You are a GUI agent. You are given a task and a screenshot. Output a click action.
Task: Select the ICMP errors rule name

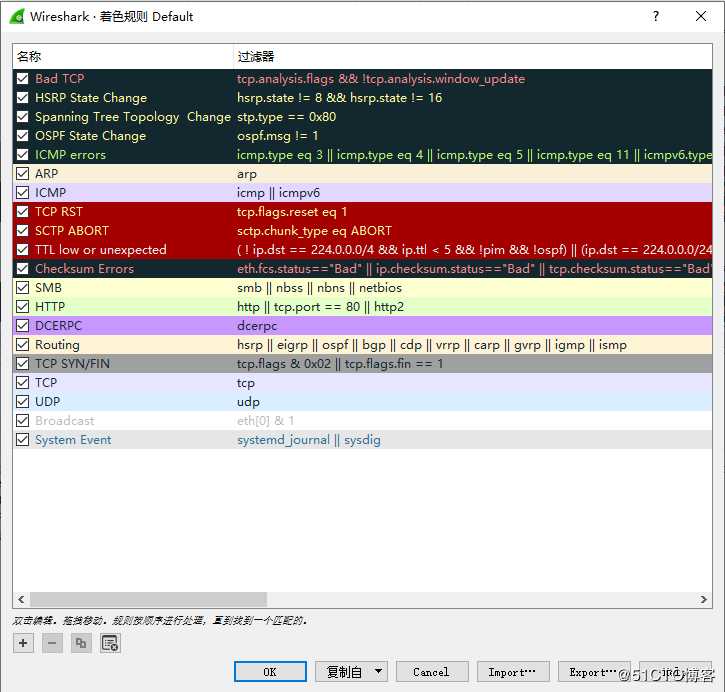click(70, 154)
